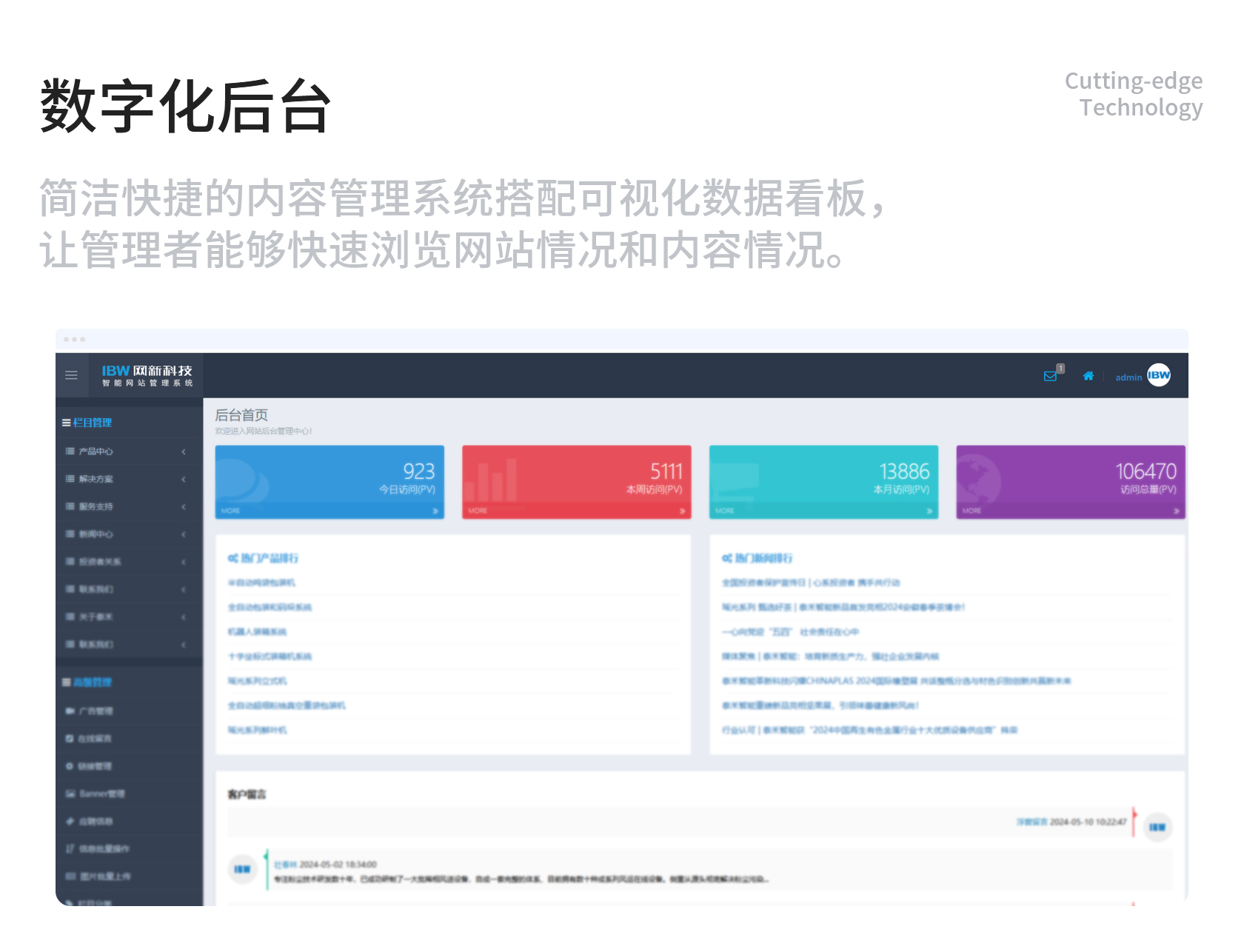The width and height of the screenshot is (1244, 952).
Task: Expand the 产品中心 sidebar chevron
Action: [184, 452]
